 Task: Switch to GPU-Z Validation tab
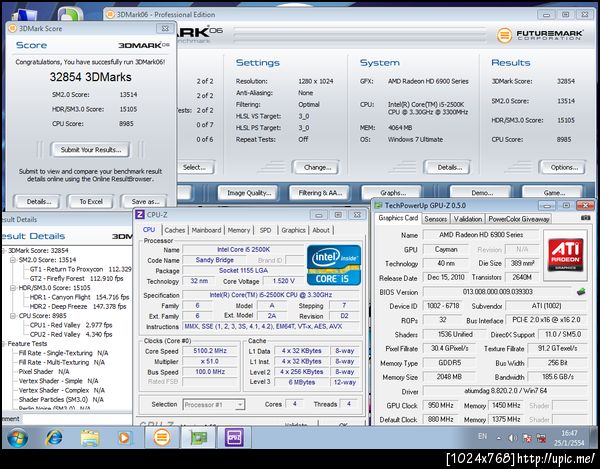pyautogui.click(x=468, y=219)
